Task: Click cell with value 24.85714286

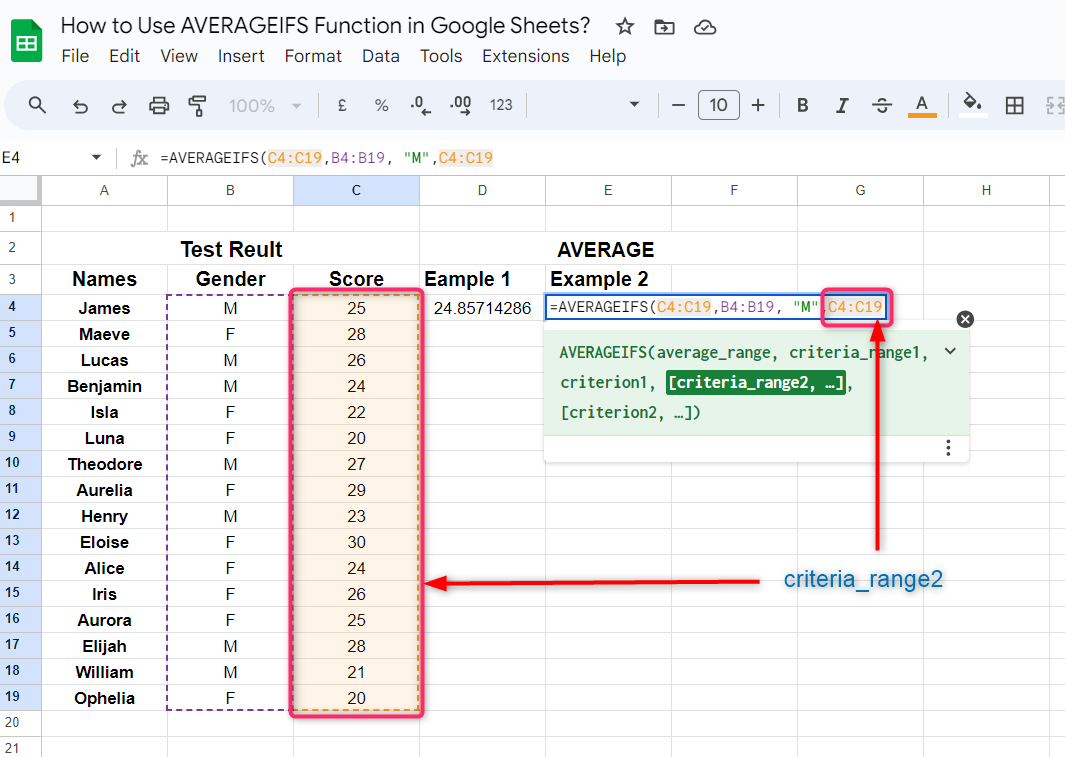Action: pos(482,308)
